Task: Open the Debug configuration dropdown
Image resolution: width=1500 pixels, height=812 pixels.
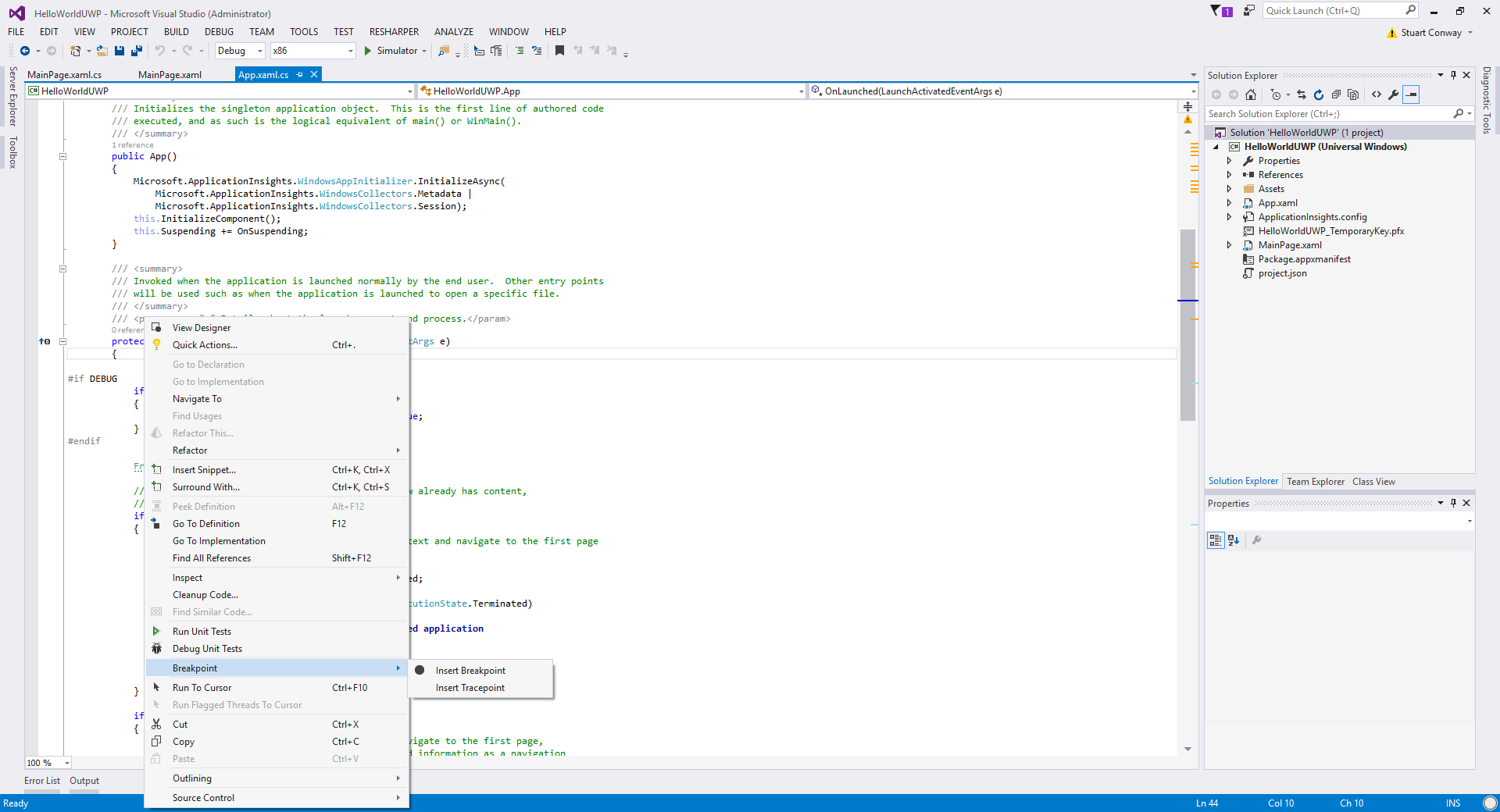Action: tap(240, 51)
